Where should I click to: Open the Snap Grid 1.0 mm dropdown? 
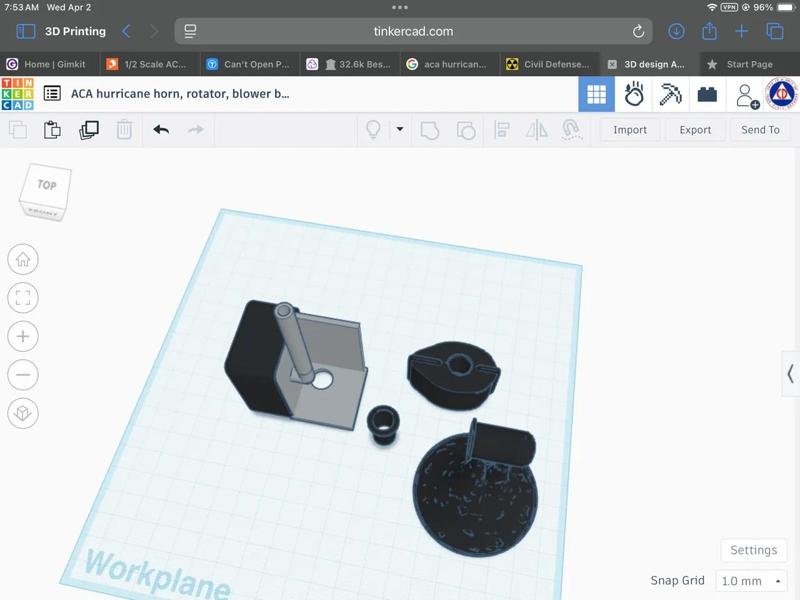(x=751, y=581)
